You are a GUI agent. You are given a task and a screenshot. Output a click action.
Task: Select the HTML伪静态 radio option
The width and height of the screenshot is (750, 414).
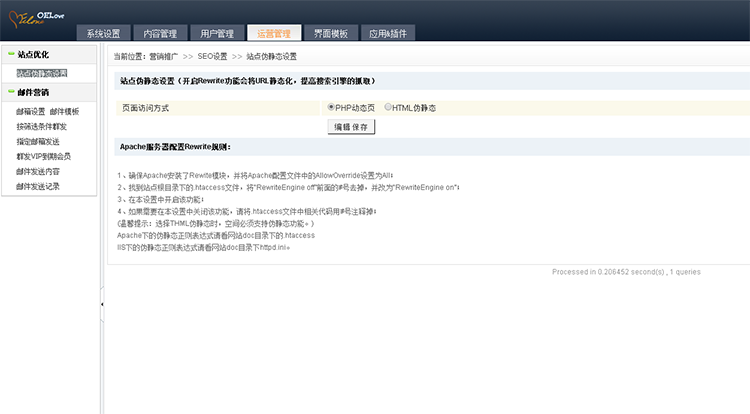click(388, 107)
